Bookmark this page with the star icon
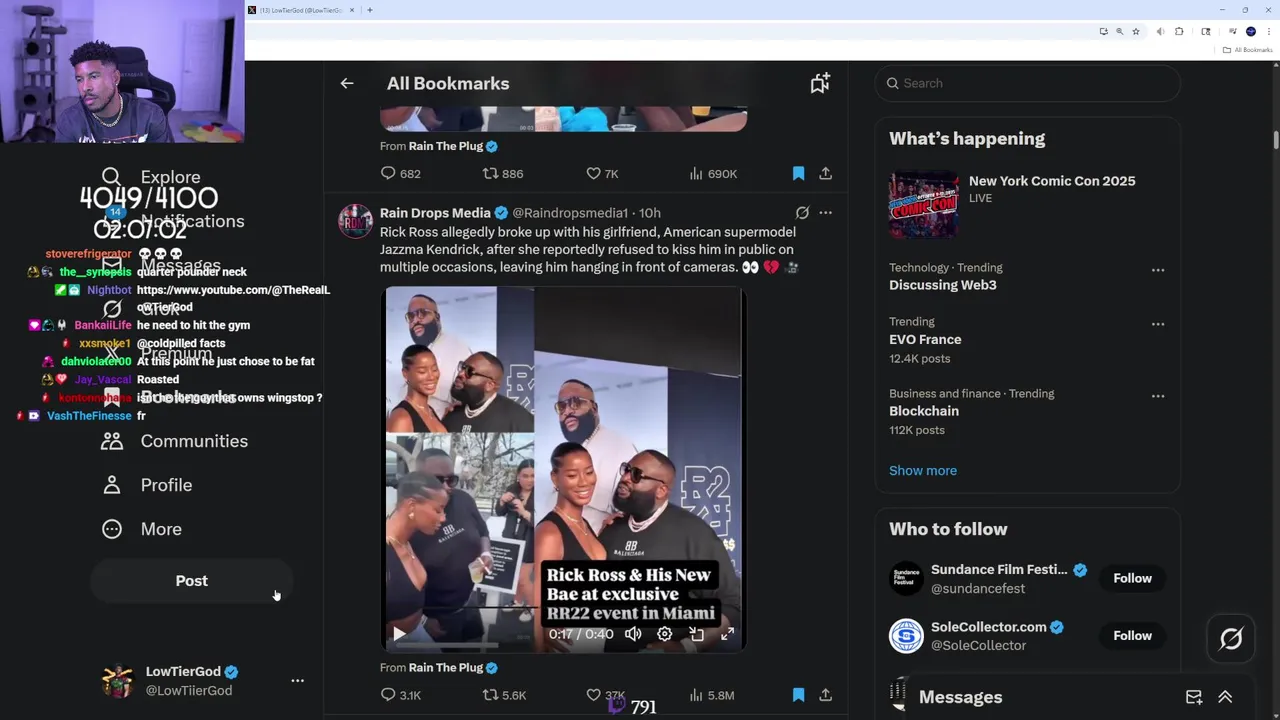Screen dimensions: 1280x720 [1135, 32]
